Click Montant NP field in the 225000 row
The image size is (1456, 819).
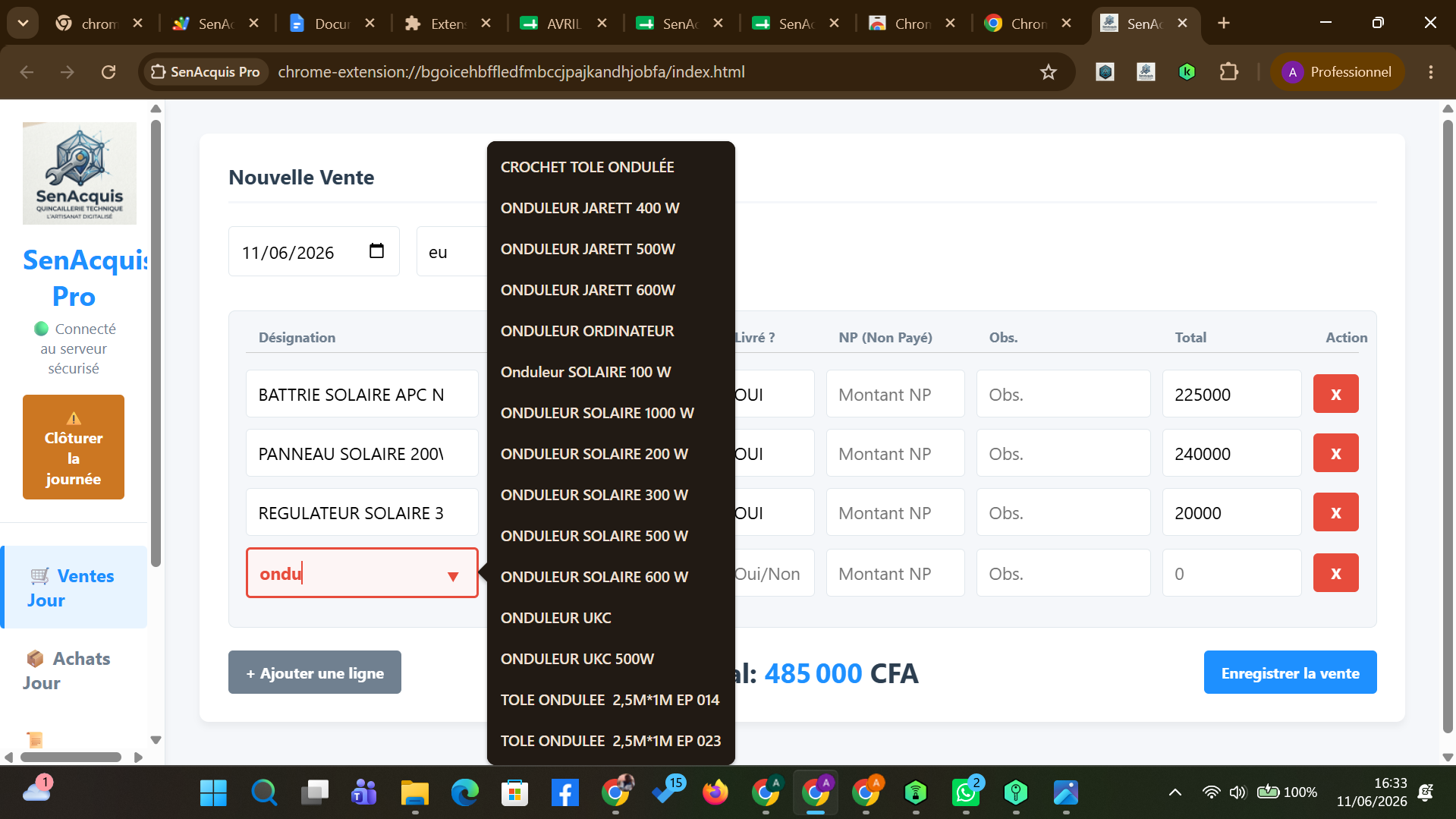(x=895, y=394)
